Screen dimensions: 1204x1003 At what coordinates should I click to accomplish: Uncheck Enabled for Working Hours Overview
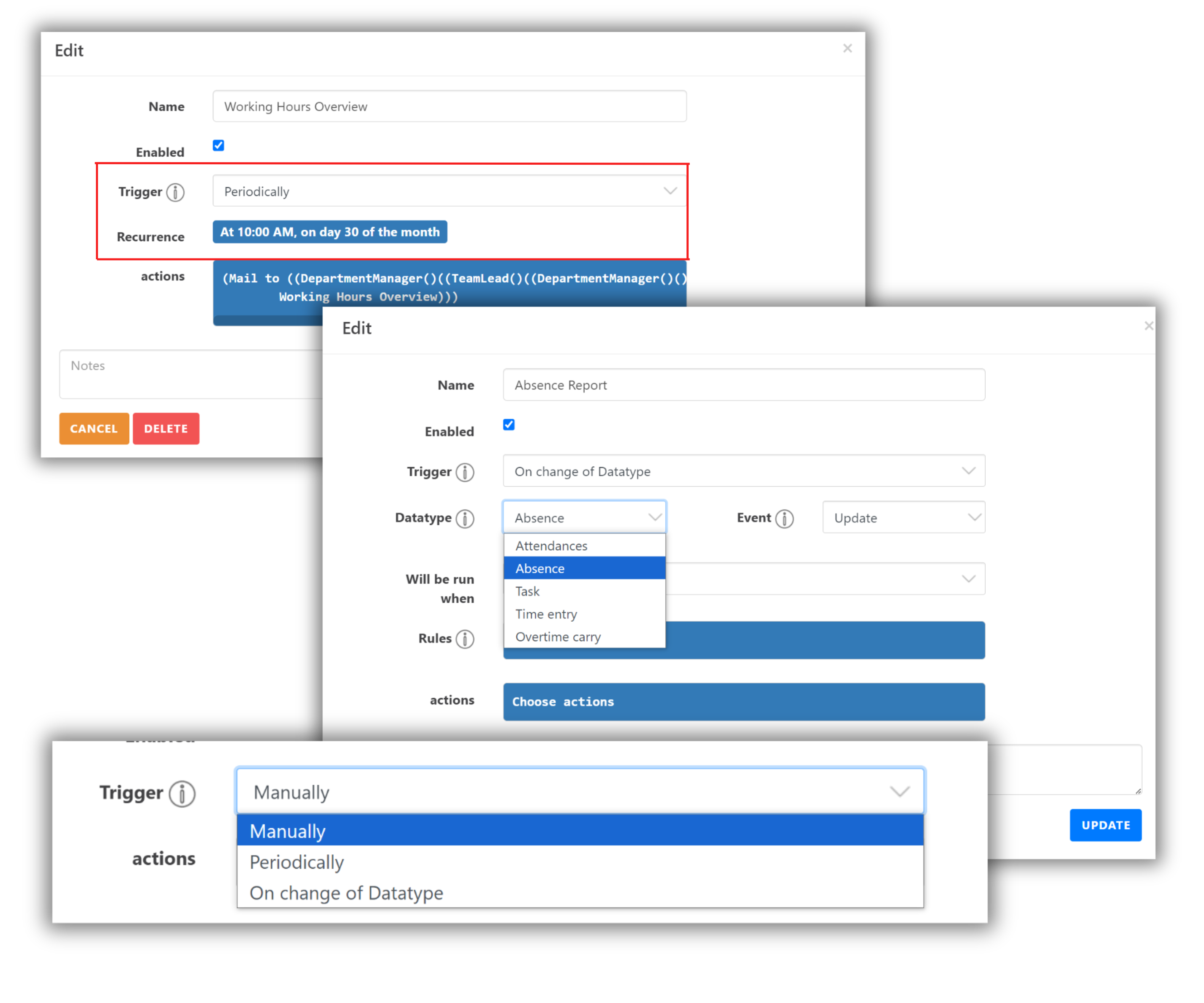click(x=218, y=145)
